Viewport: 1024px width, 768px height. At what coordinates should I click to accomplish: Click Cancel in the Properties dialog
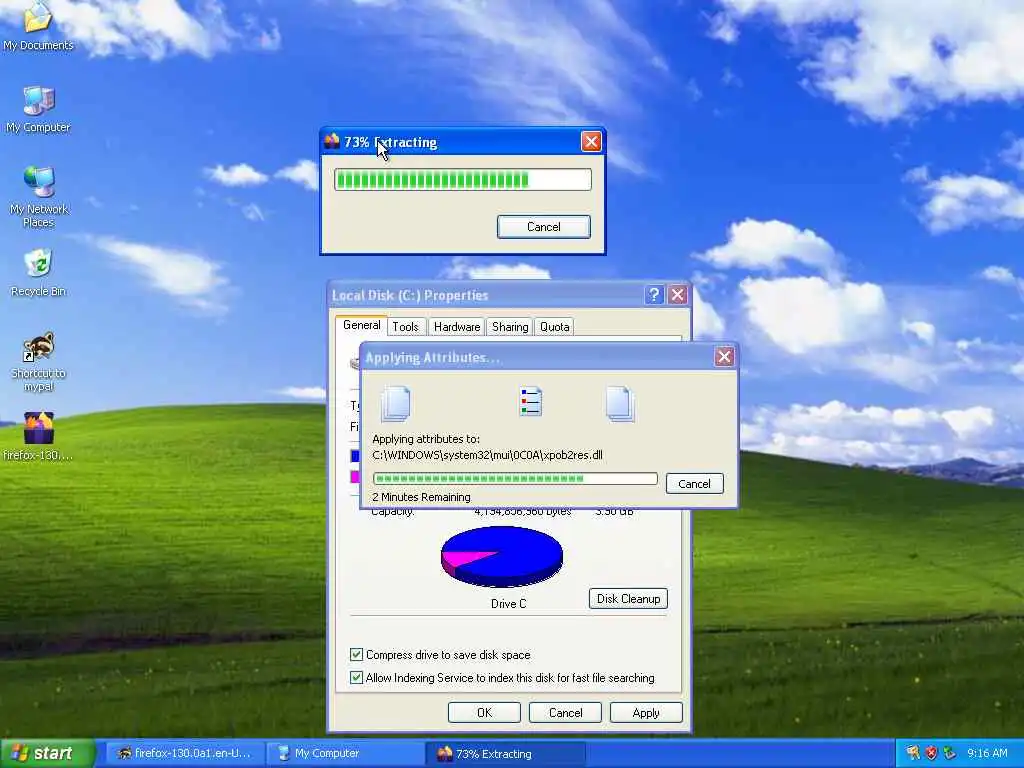pyautogui.click(x=565, y=712)
